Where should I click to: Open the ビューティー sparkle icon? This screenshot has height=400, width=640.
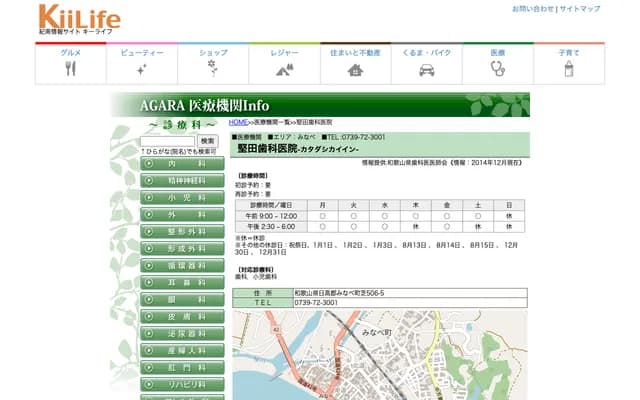[142, 69]
